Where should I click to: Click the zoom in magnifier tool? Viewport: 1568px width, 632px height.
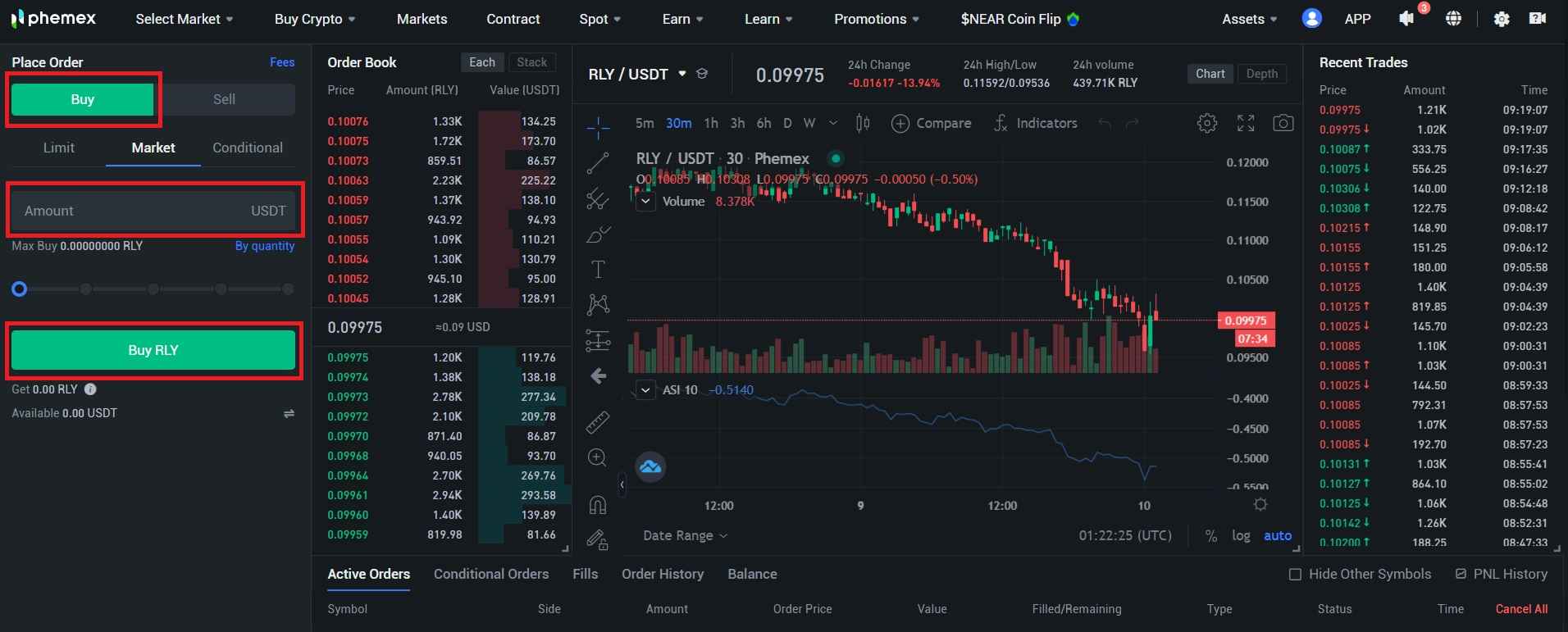point(598,457)
